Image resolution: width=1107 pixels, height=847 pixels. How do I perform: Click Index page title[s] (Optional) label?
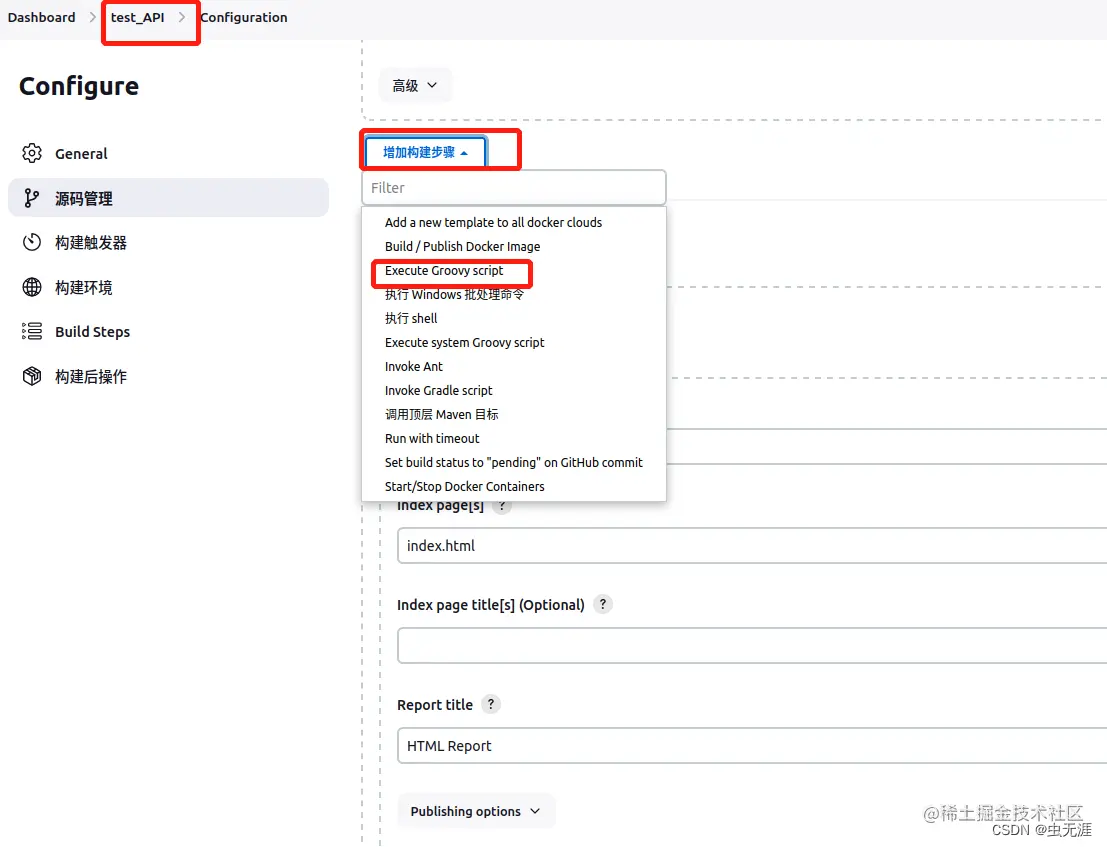point(491,605)
